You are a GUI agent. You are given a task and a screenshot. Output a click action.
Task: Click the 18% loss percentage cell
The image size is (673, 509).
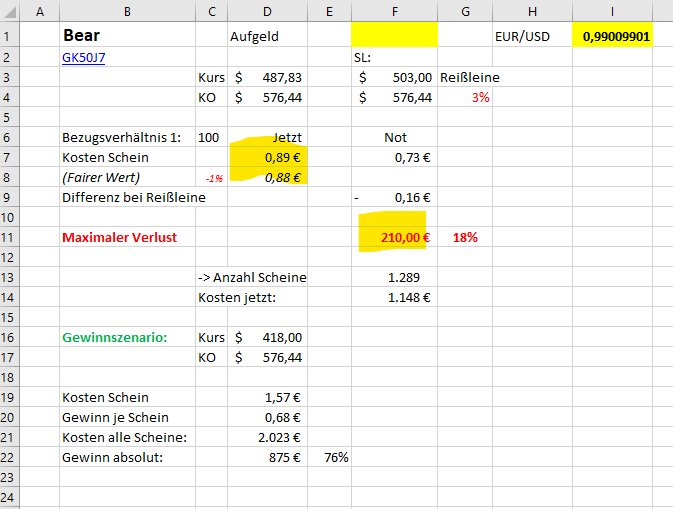pos(465,238)
